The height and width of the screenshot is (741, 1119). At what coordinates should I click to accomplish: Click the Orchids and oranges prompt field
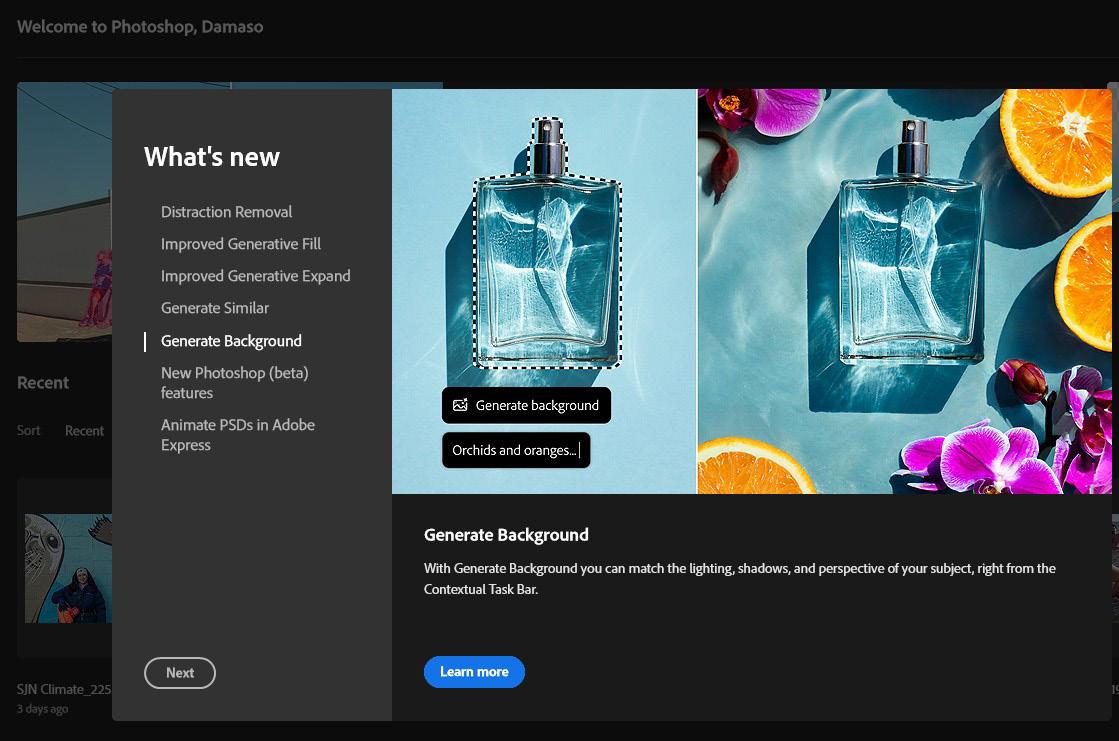click(x=516, y=450)
